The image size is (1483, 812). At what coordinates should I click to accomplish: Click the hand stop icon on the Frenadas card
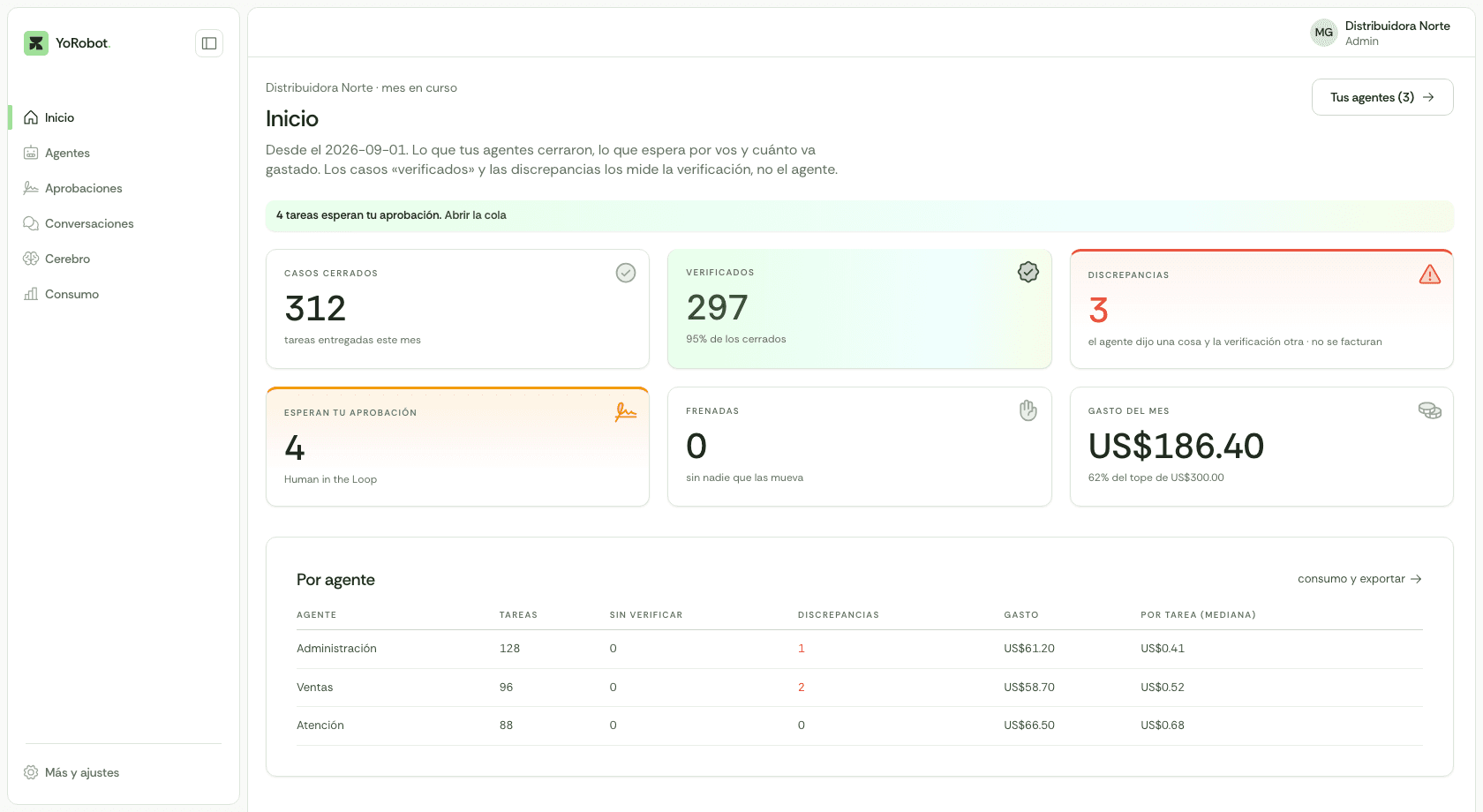click(x=1028, y=410)
